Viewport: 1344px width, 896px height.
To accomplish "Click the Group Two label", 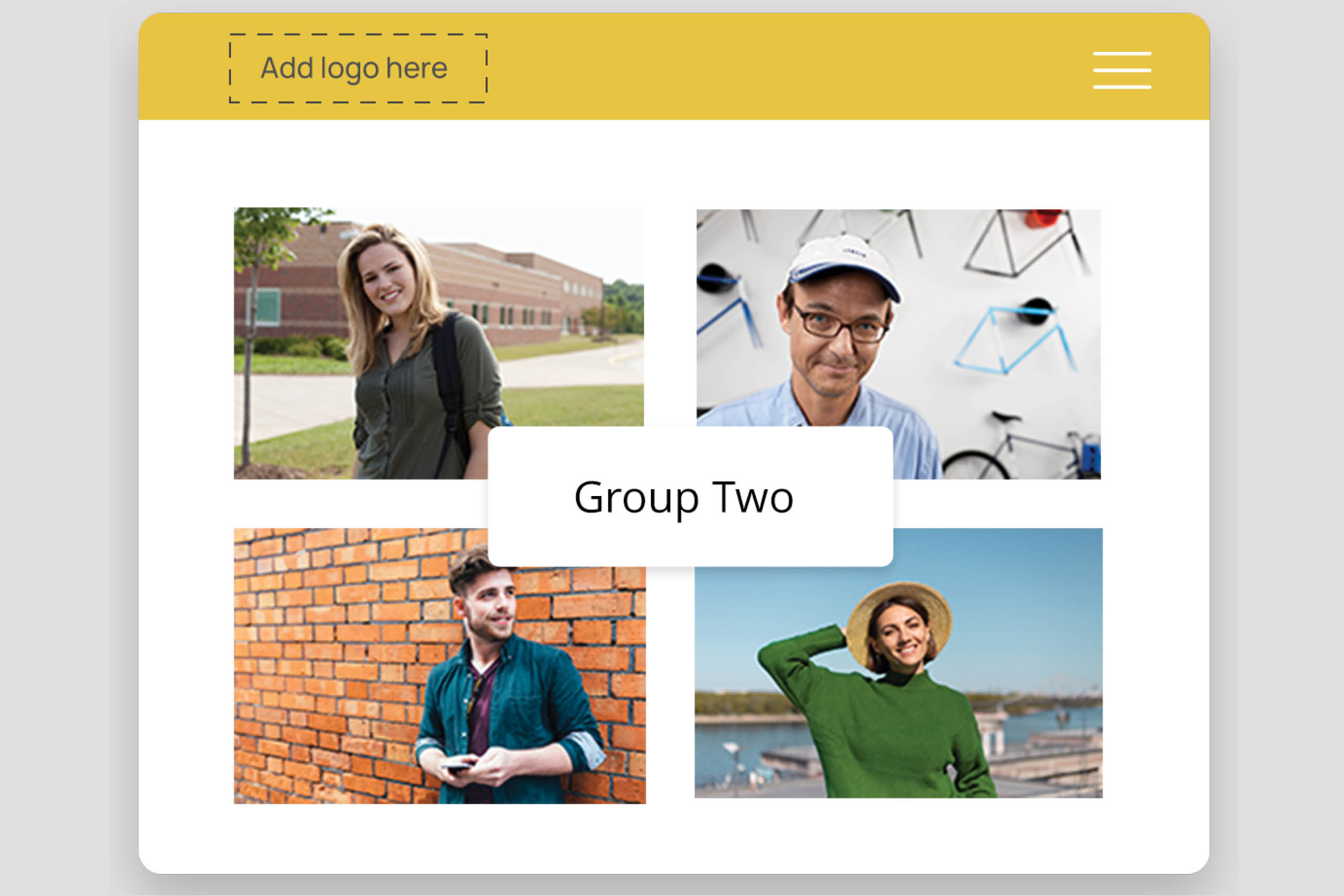I will 684,498.
